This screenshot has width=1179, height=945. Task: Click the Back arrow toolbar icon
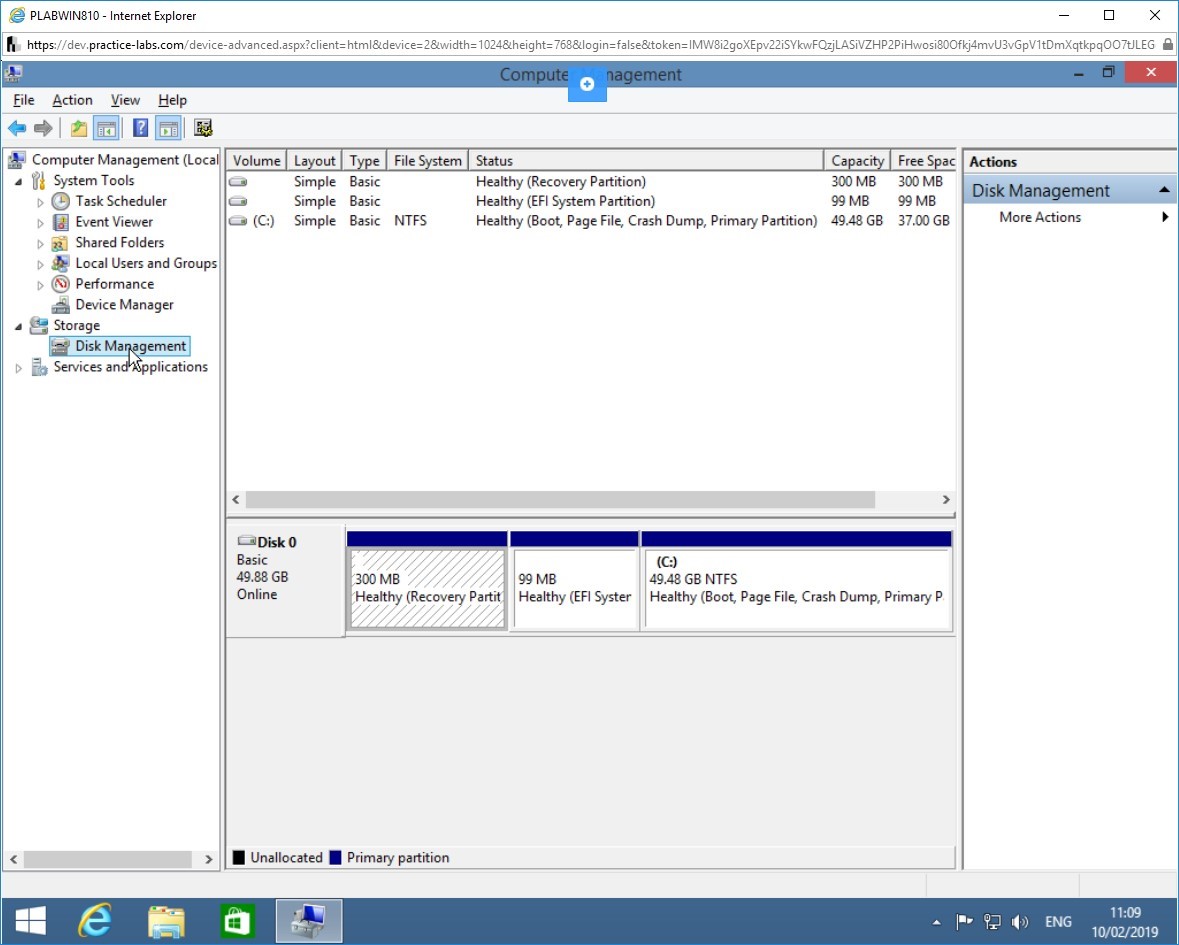[x=17, y=129]
